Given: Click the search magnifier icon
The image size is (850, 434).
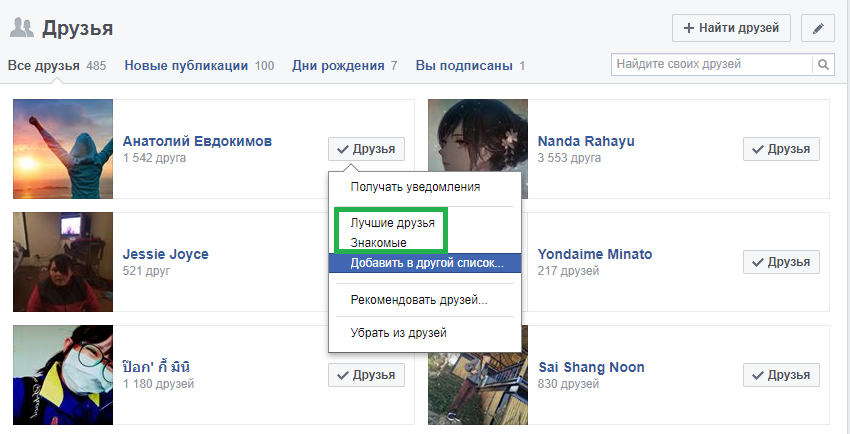Looking at the screenshot, I should [x=824, y=65].
